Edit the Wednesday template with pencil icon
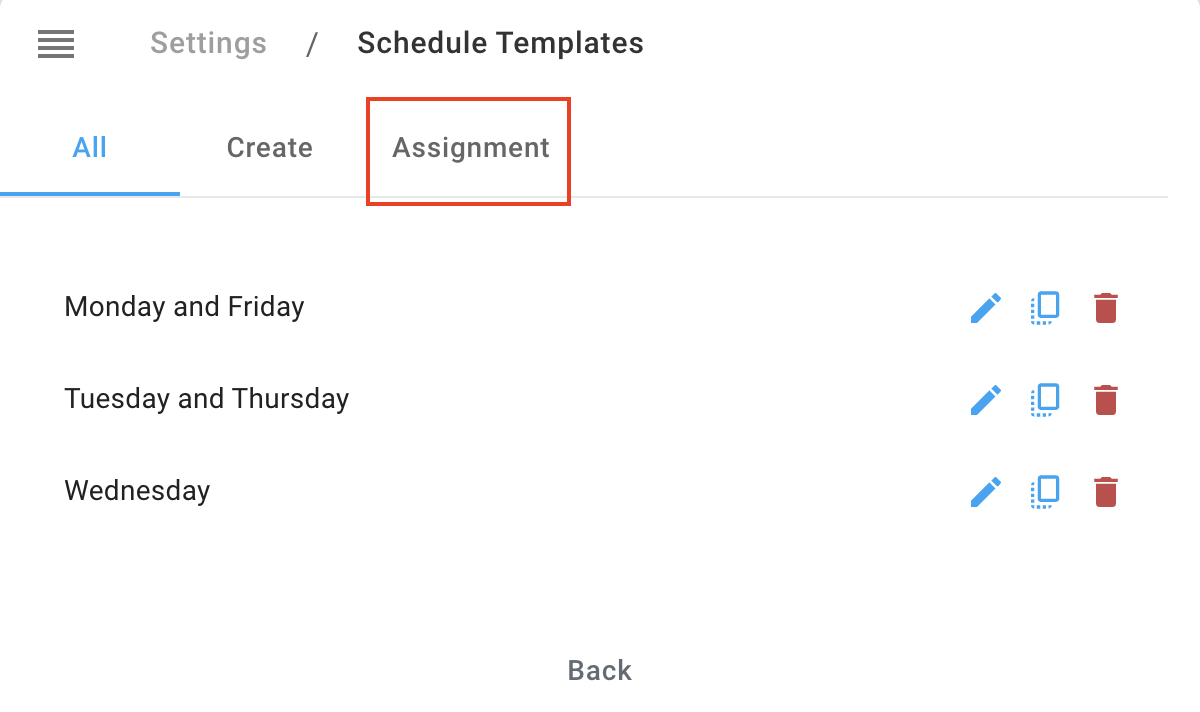 (x=986, y=492)
